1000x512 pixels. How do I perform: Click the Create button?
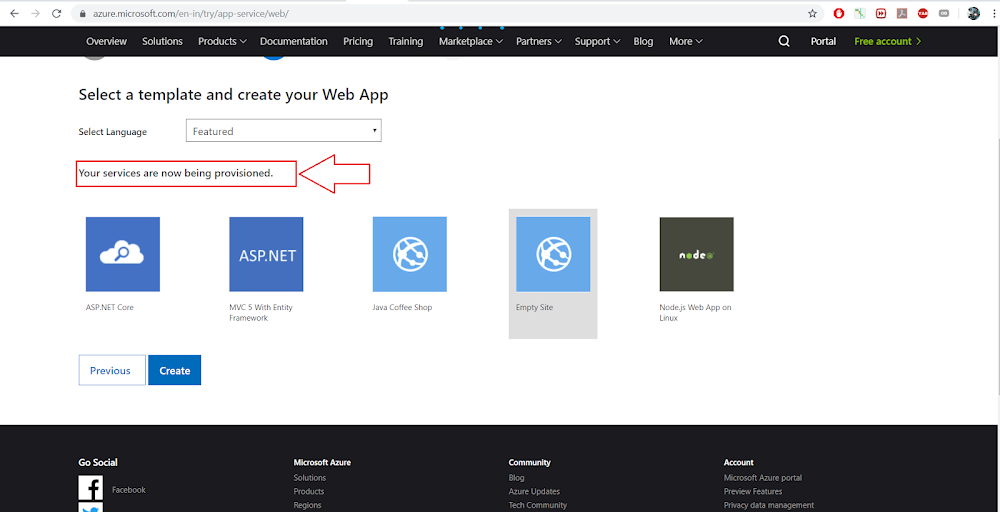point(175,370)
